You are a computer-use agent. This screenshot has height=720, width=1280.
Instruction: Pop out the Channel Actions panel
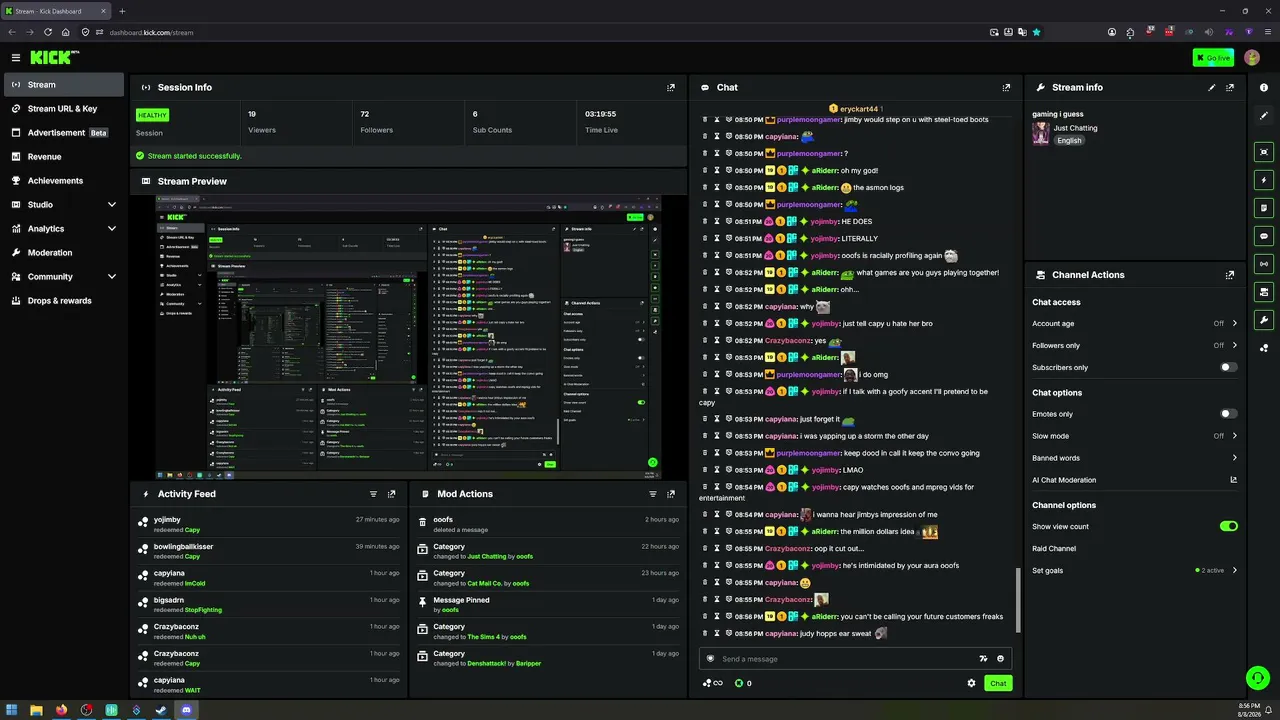coord(1230,275)
